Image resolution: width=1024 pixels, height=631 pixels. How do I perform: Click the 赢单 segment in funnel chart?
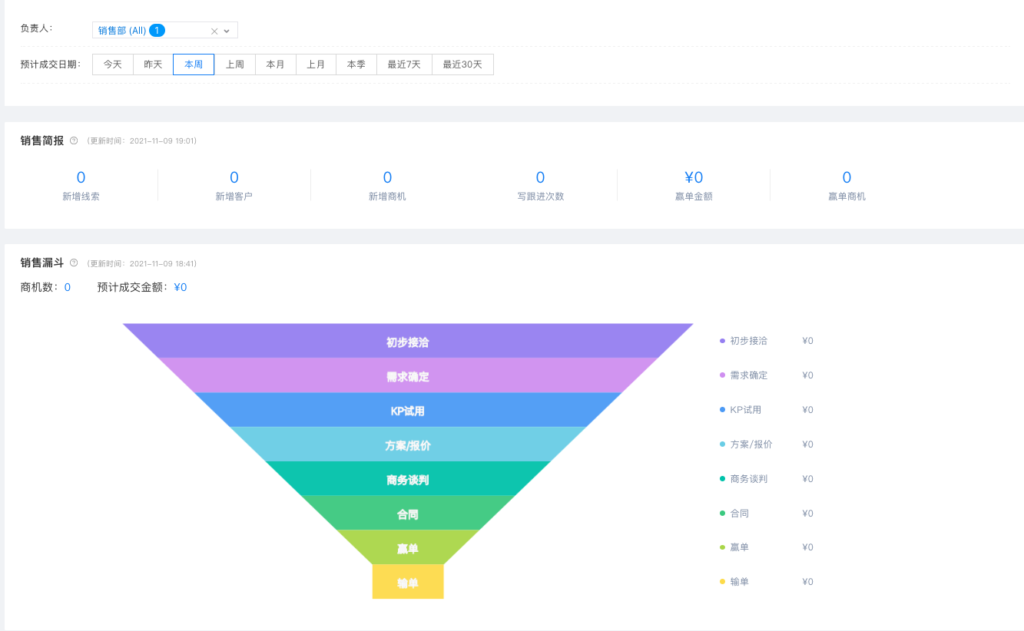408,547
